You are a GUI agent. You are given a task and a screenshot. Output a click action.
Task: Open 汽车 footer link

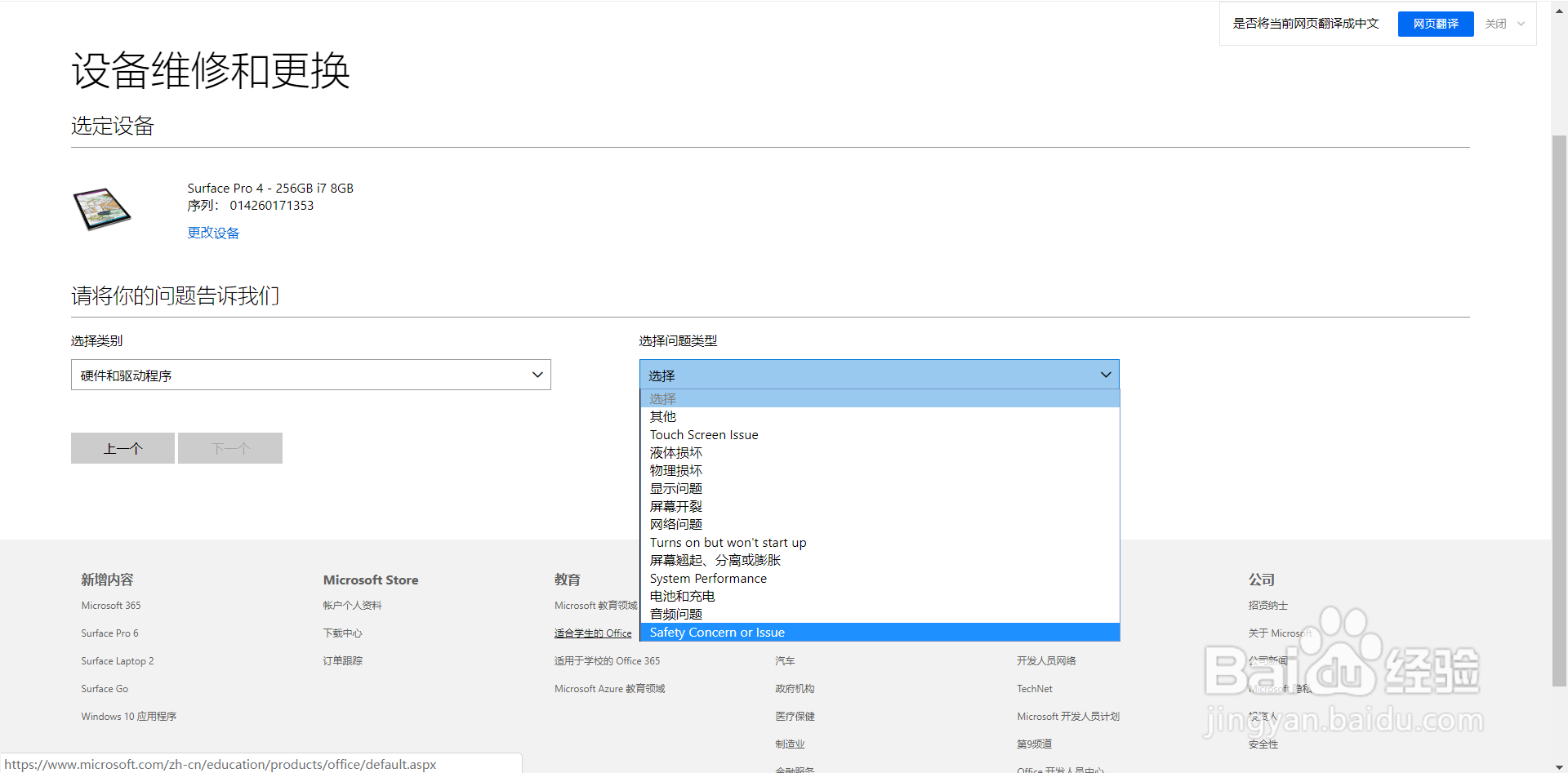coord(785,661)
